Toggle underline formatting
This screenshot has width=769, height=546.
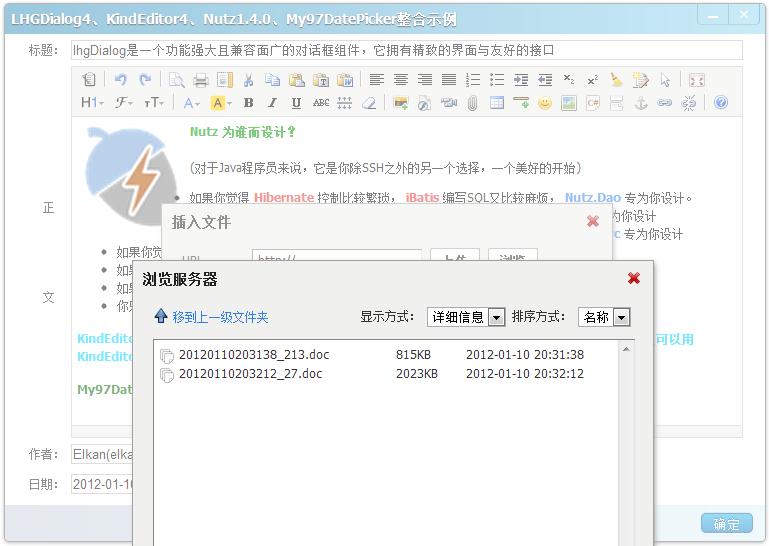(296, 103)
